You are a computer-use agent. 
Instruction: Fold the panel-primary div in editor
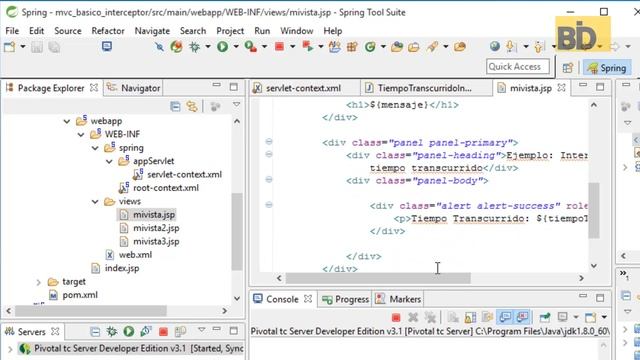click(x=269, y=142)
